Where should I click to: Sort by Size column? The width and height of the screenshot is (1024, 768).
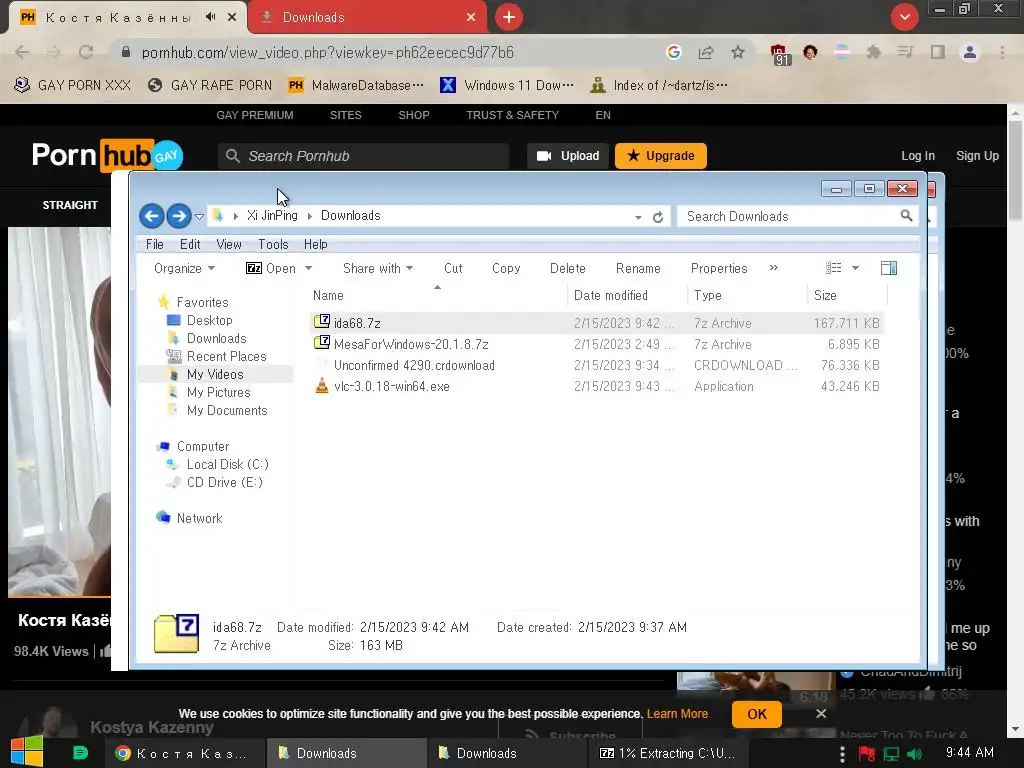tap(847, 295)
